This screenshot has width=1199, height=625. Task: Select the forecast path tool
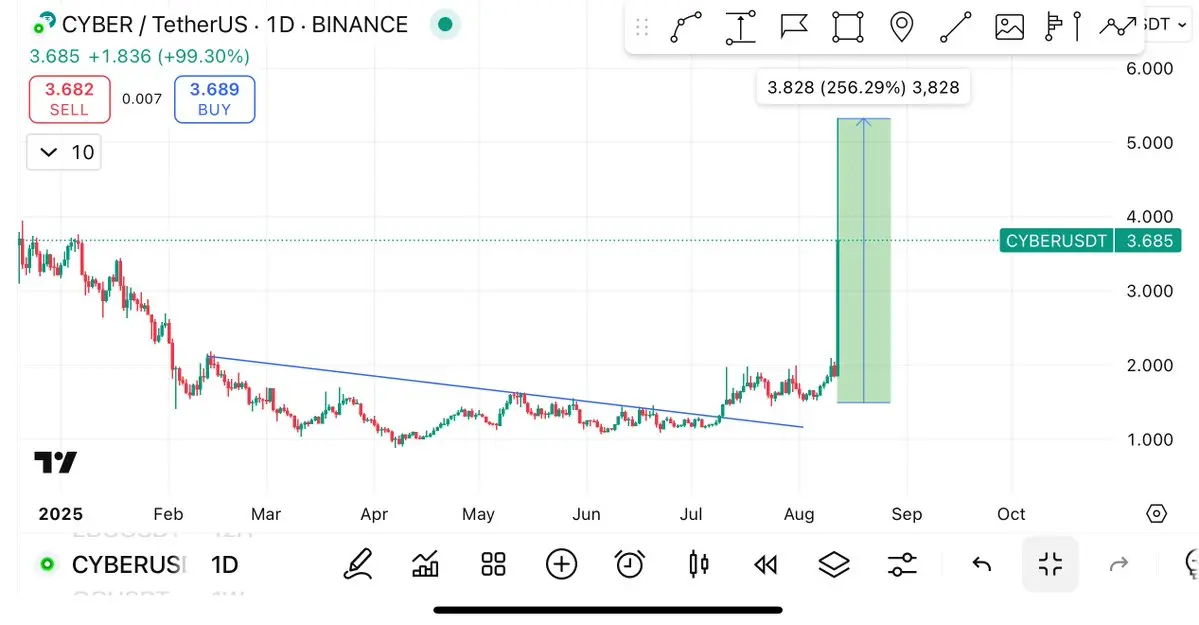pos(1117,27)
